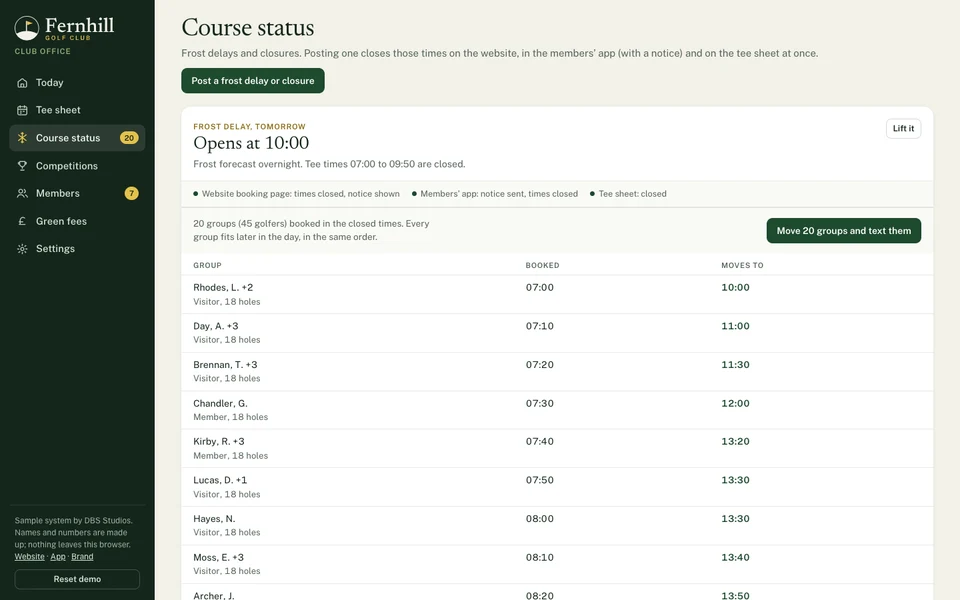
Task: Open Settings from sidebar
Action: (x=77, y=249)
